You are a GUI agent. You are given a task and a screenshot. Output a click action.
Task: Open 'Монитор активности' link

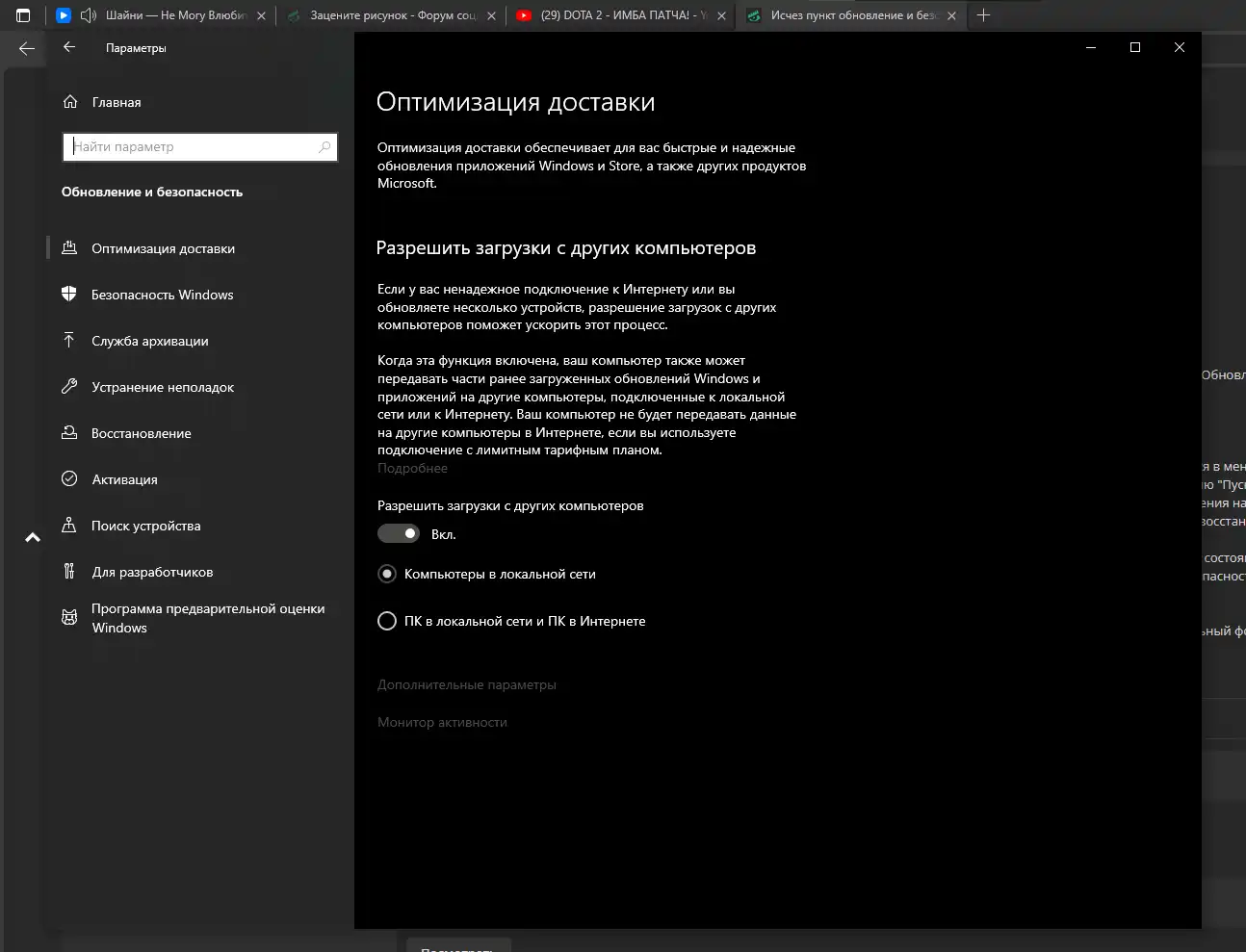pos(442,723)
